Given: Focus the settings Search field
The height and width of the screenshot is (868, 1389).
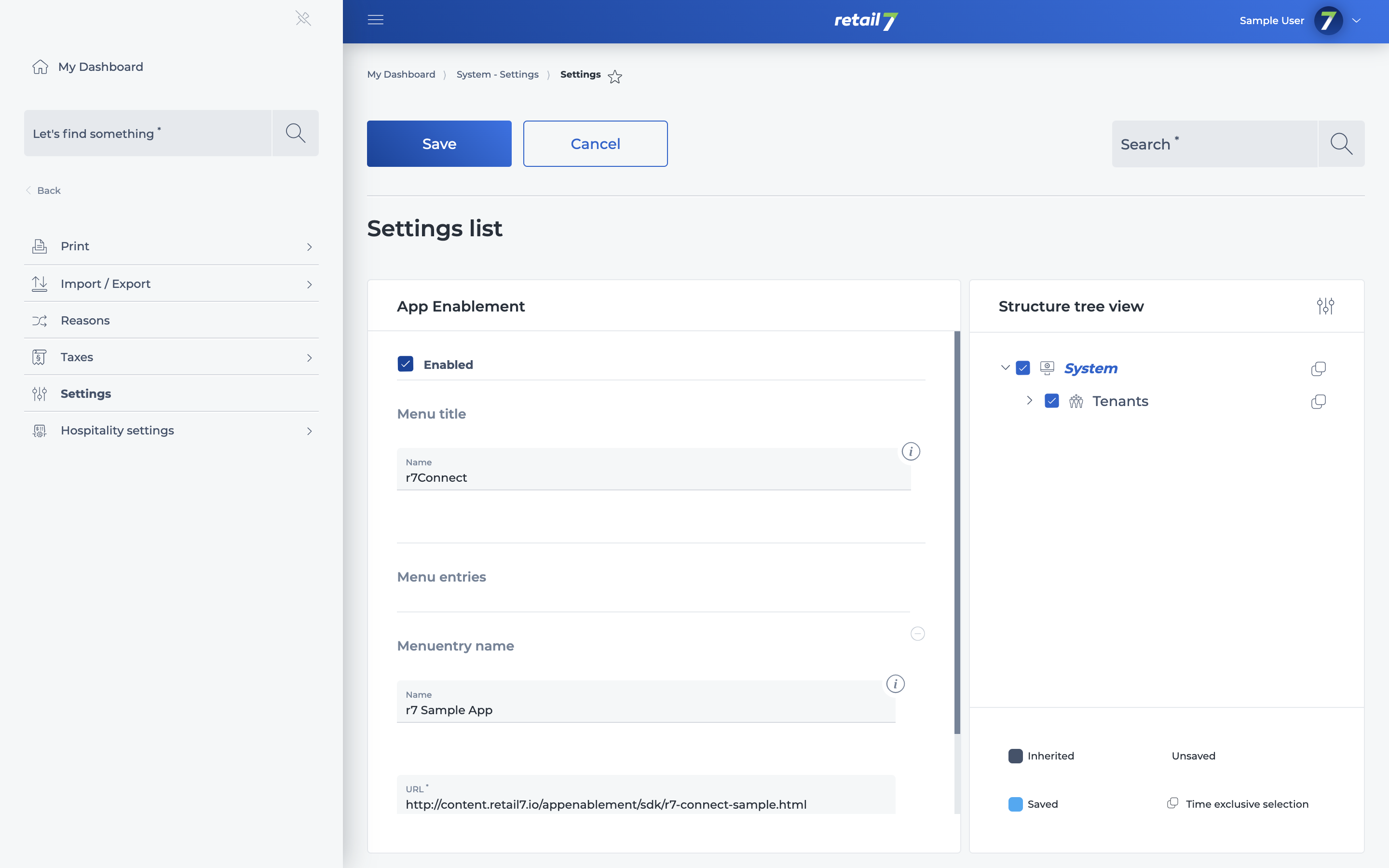Looking at the screenshot, I should click(1214, 144).
